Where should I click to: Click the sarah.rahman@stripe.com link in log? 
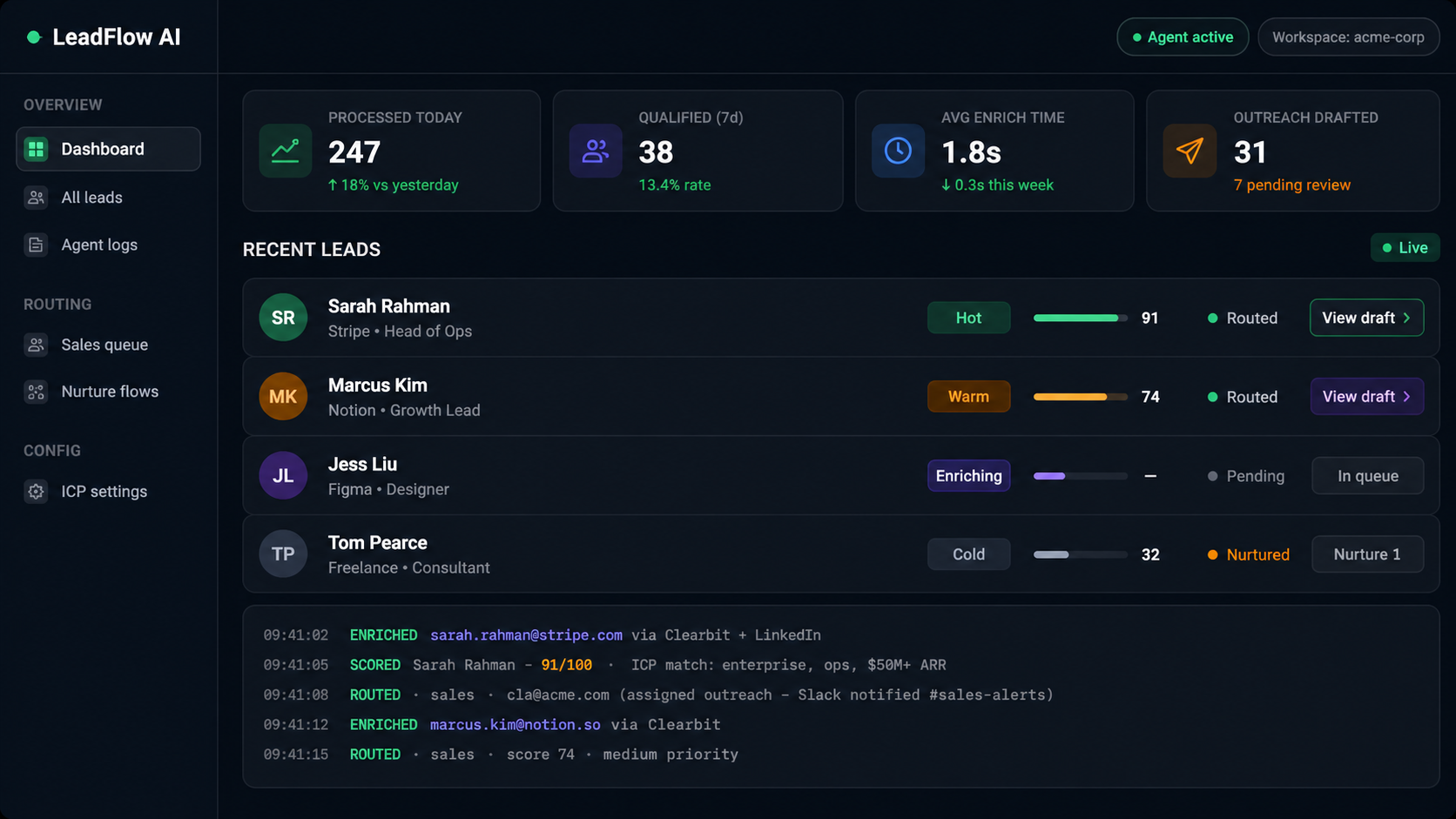coord(526,635)
